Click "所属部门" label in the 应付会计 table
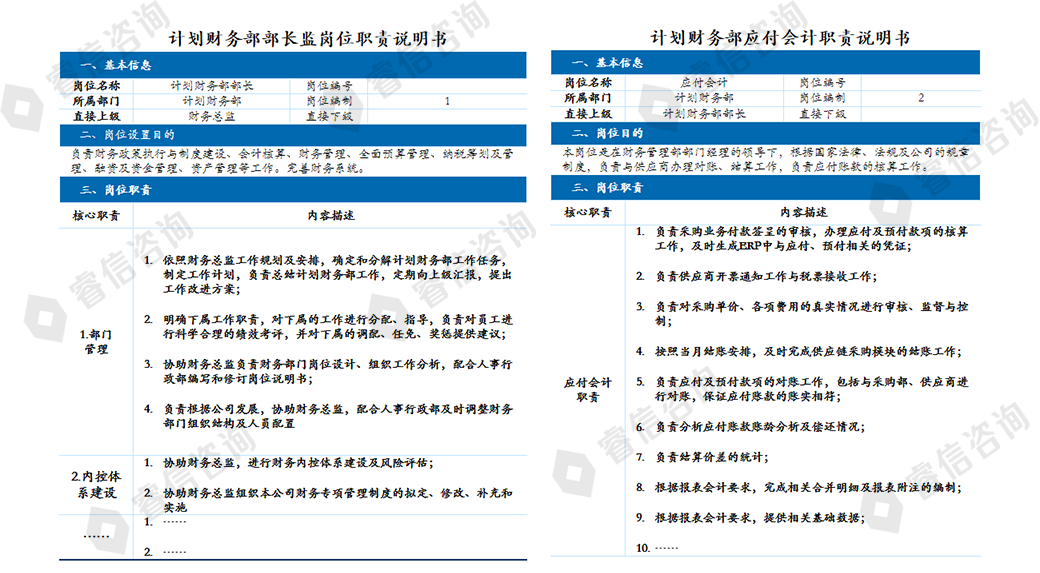 pyautogui.click(x=588, y=97)
